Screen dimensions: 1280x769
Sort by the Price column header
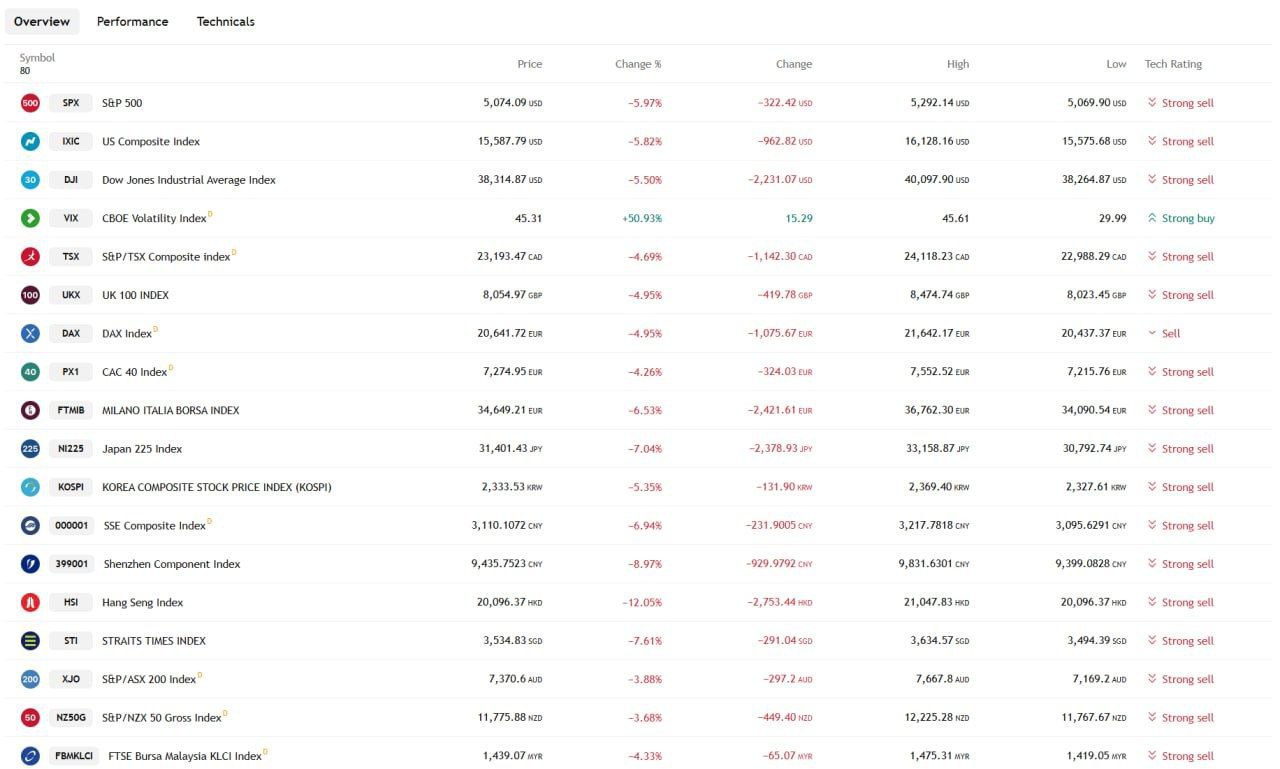[529, 64]
